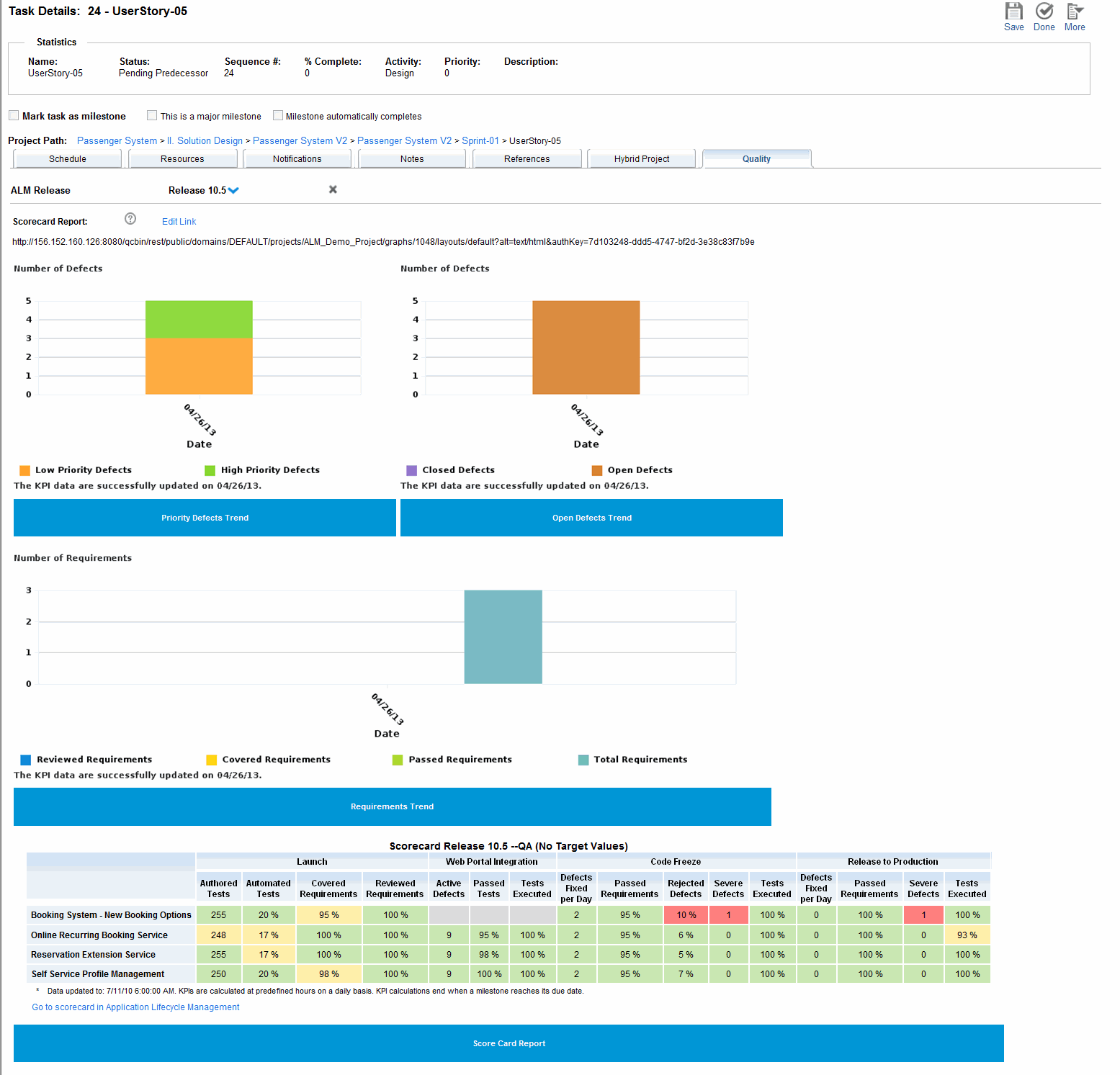The image size is (1120, 1075).
Task: Open the More actions icon
Action: (x=1075, y=12)
